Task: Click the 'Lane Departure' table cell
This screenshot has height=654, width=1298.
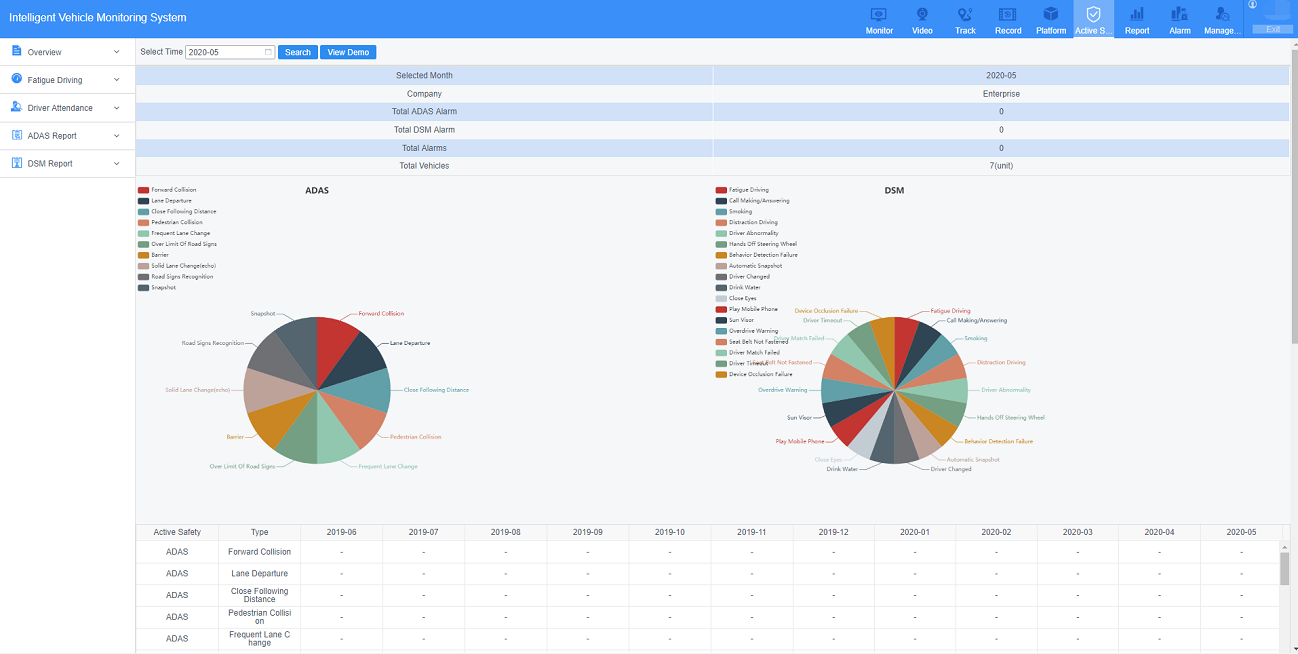Action: point(259,574)
